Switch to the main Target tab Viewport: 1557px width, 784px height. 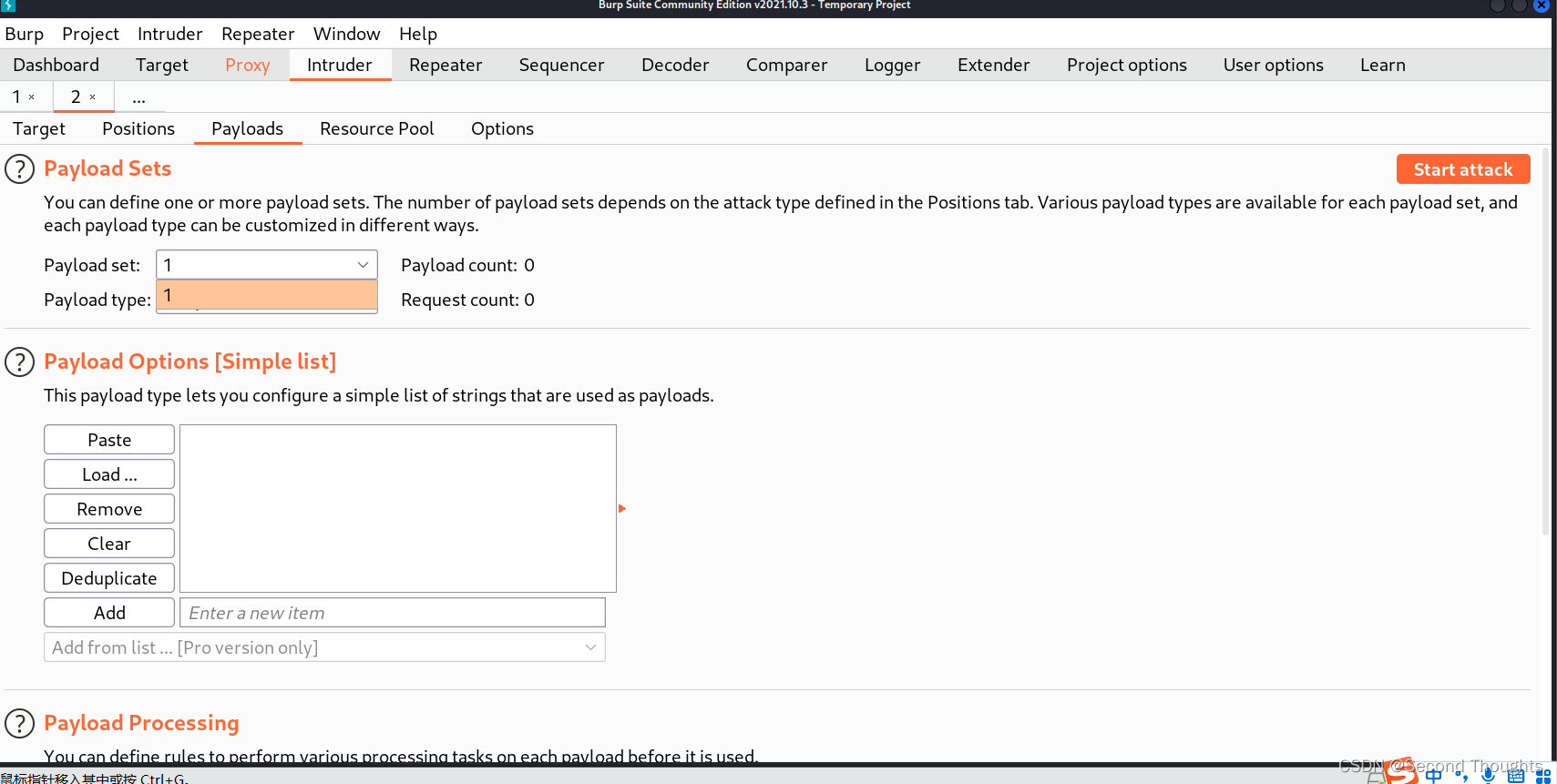(x=162, y=65)
